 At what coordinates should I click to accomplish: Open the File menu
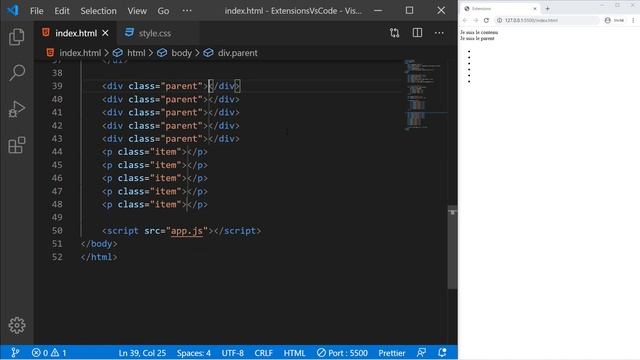(36, 11)
